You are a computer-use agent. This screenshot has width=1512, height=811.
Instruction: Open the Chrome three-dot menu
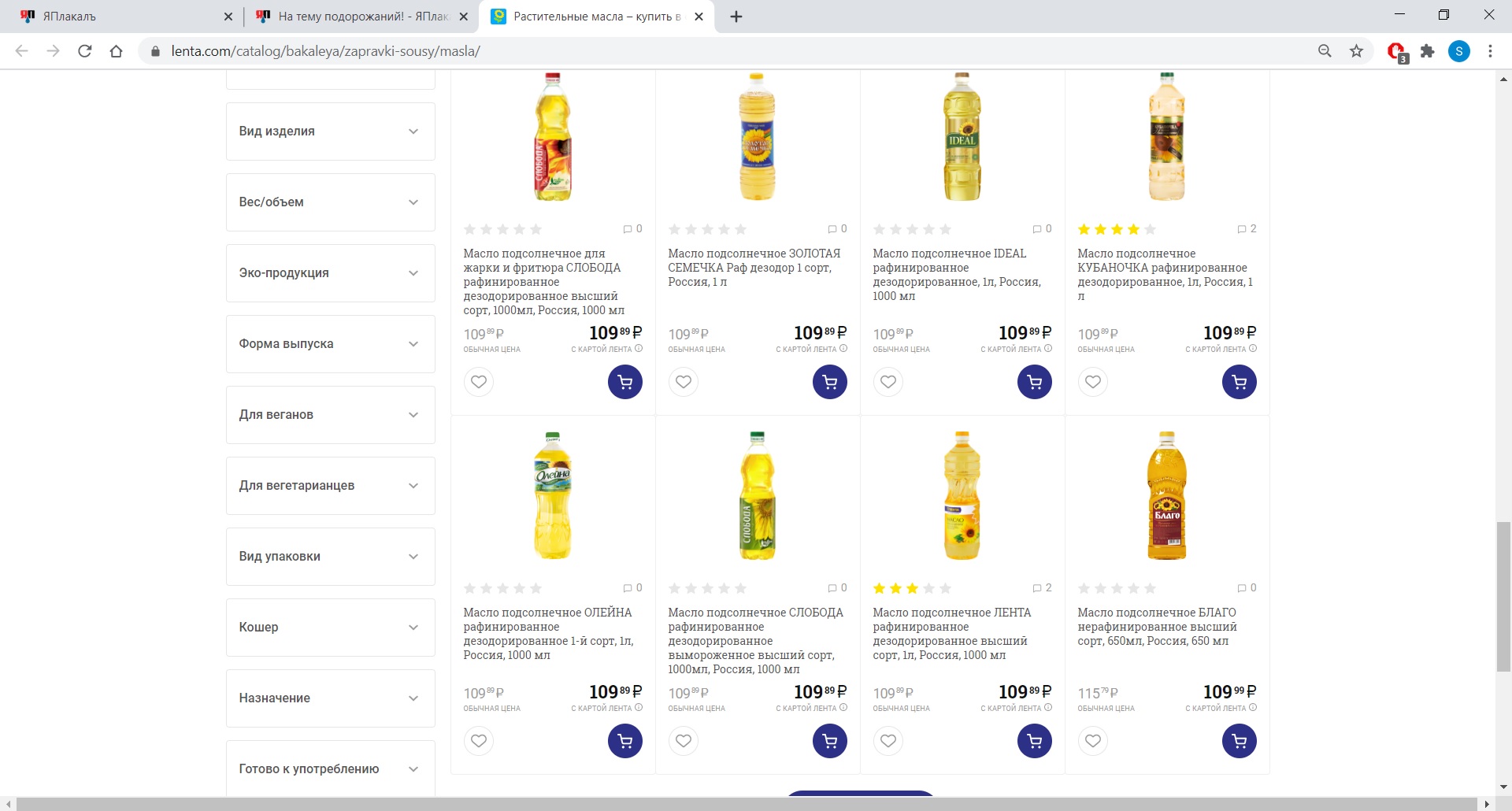1490,51
